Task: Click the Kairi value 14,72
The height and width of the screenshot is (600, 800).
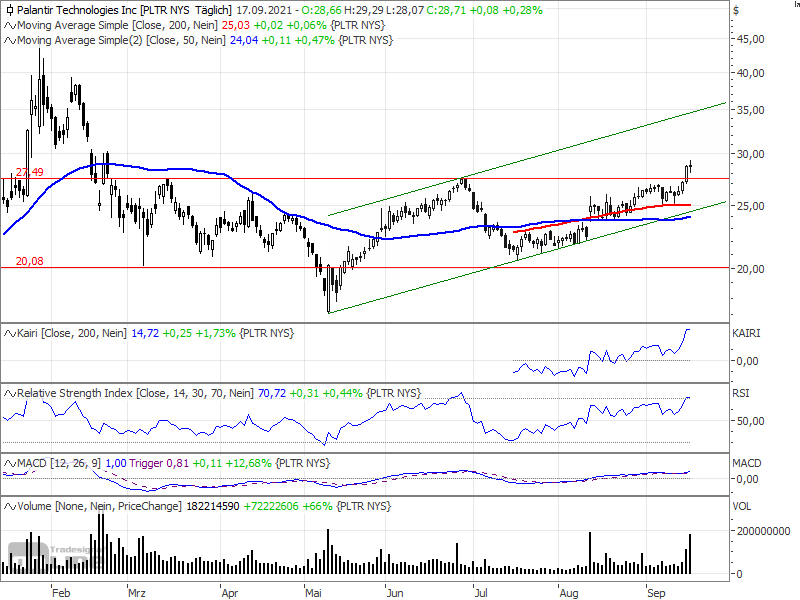Action: 145,334
